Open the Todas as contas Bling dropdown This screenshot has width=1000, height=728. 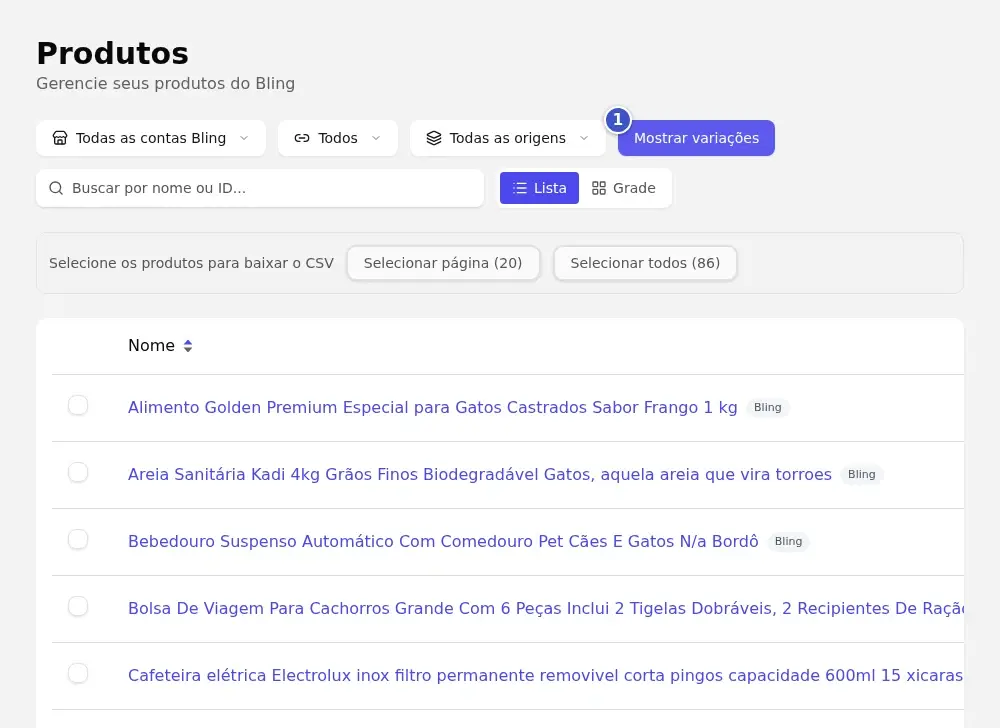(151, 138)
